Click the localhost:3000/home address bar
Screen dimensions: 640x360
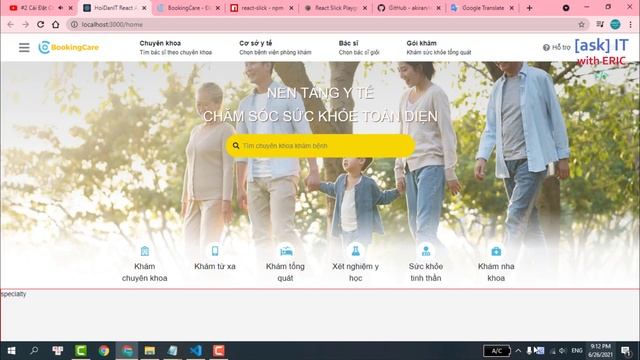pyautogui.click(x=327, y=24)
